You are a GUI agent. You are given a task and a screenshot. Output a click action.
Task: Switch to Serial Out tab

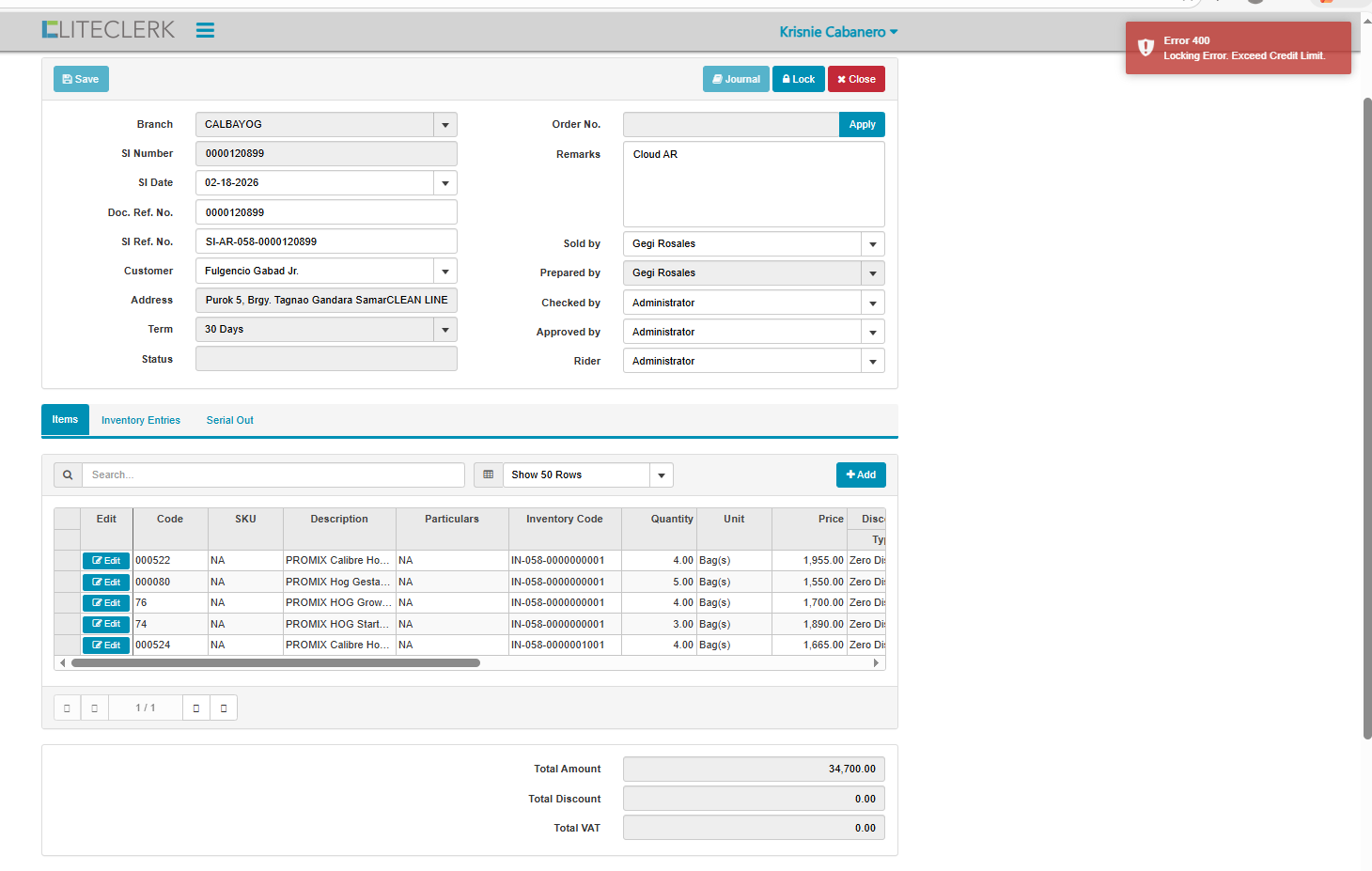[x=230, y=421]
